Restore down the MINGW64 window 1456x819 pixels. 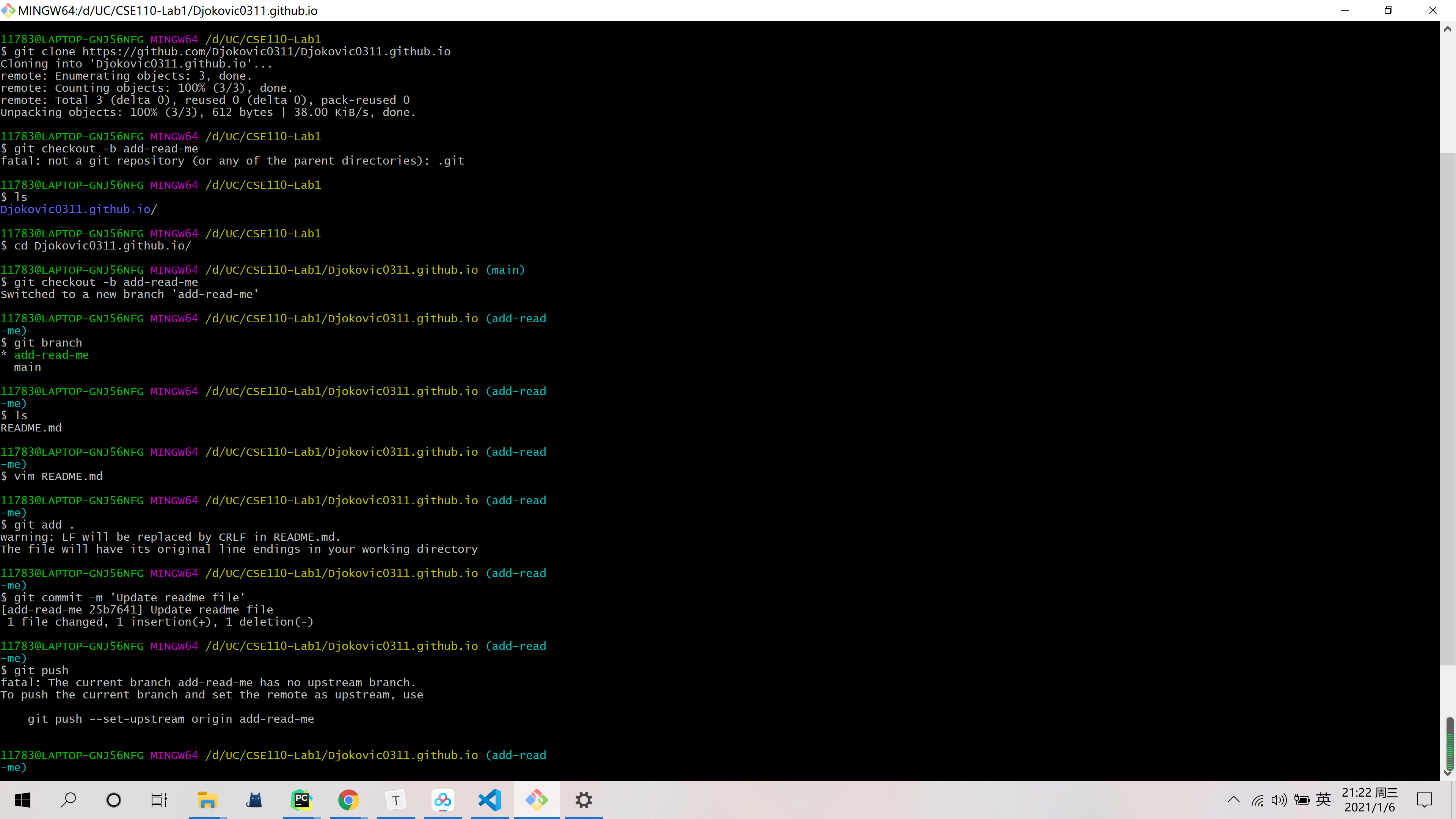click(1389, 10)
